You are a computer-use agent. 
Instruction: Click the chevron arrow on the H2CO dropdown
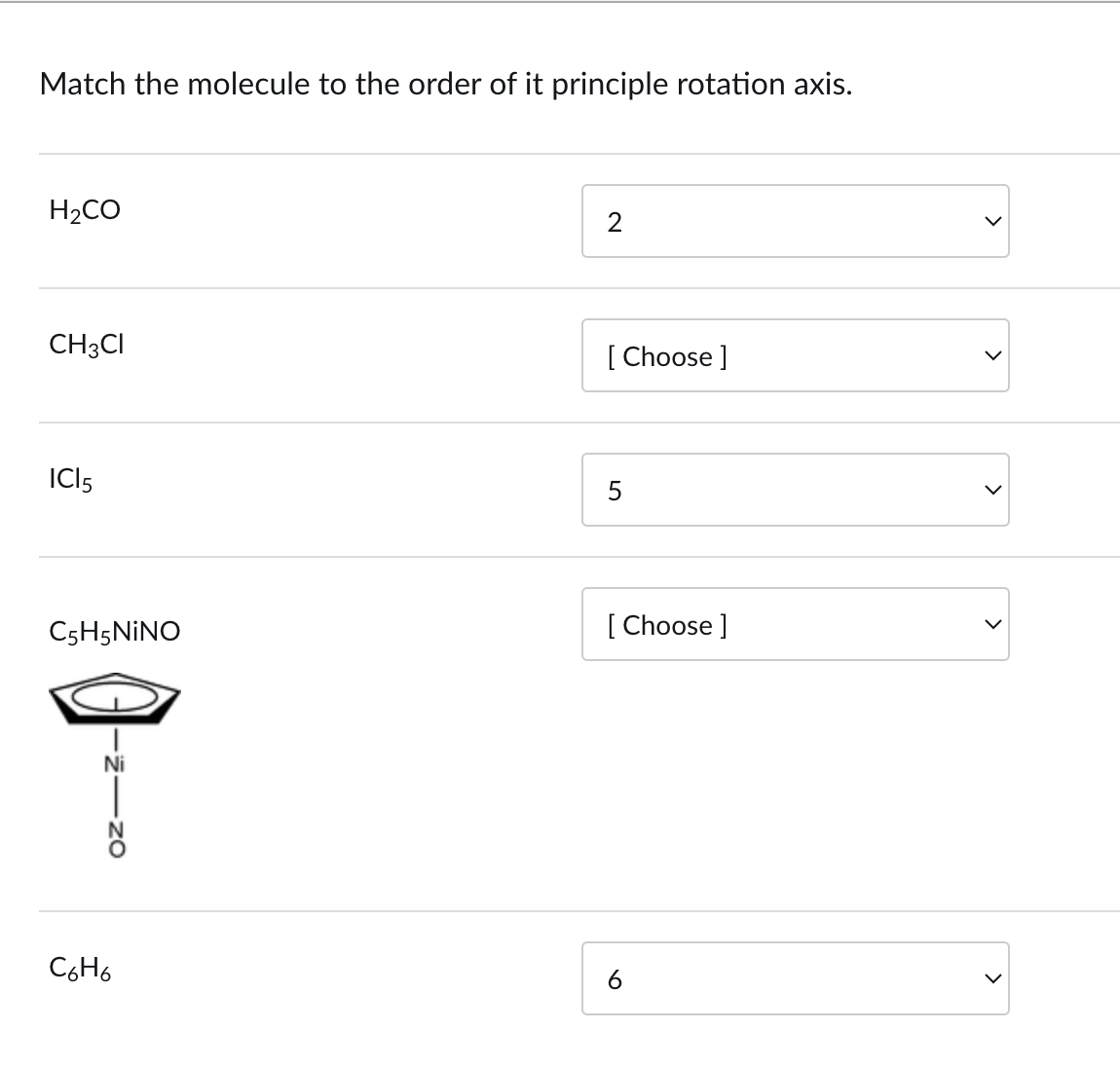[991, 222]
